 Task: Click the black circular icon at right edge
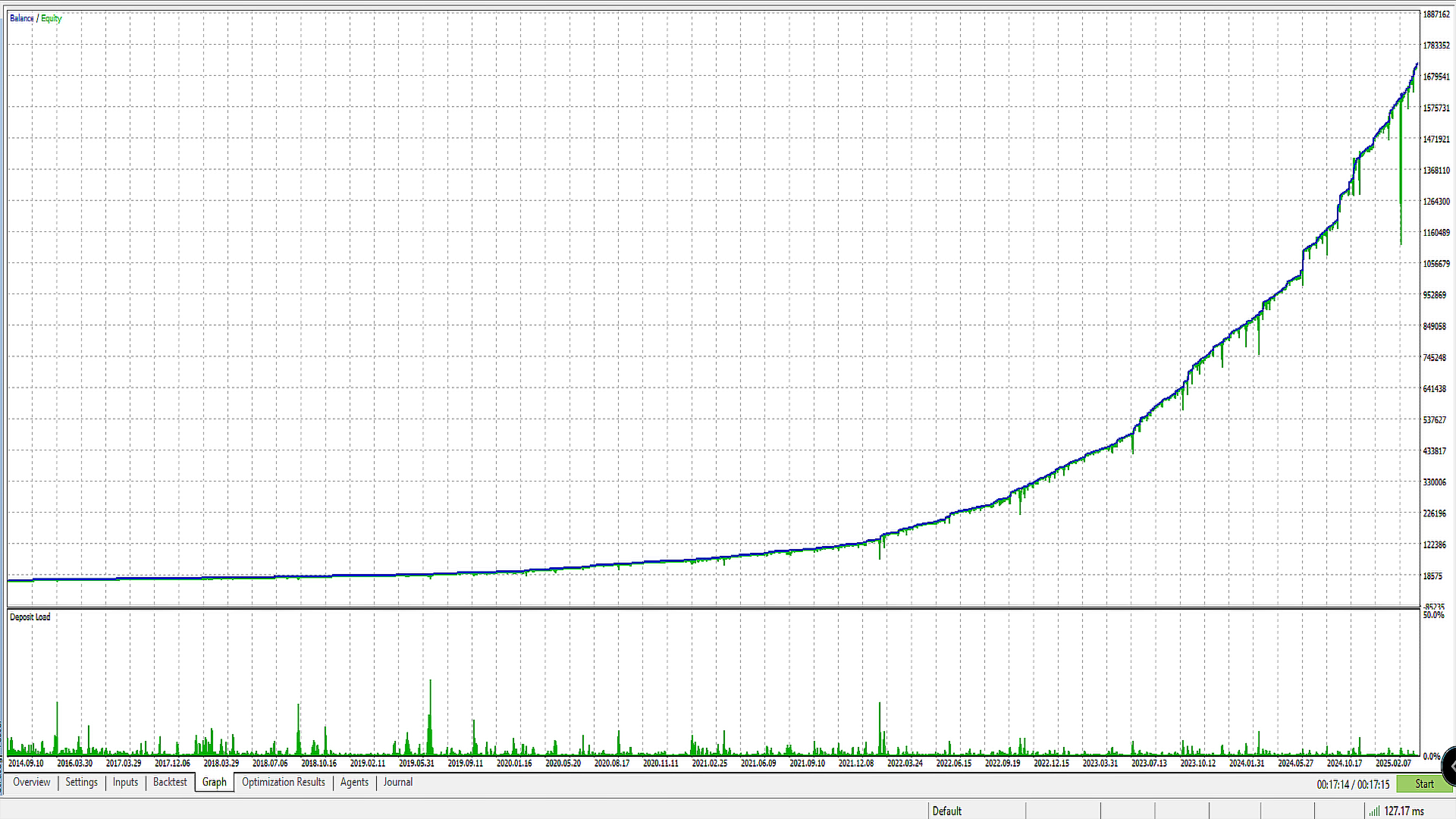tap(1449, 766)
